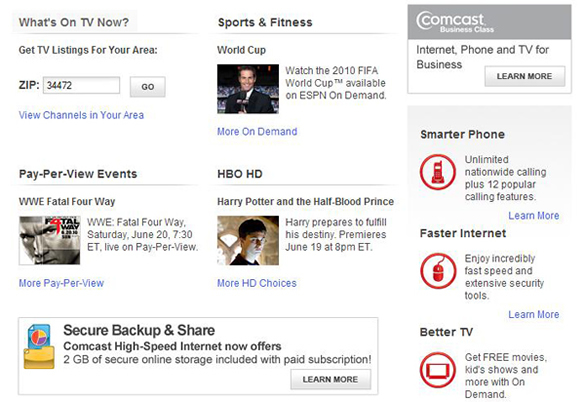
Task: Click LEARN MORE in Comcast Business ad
Action: (x=525, y=76)
